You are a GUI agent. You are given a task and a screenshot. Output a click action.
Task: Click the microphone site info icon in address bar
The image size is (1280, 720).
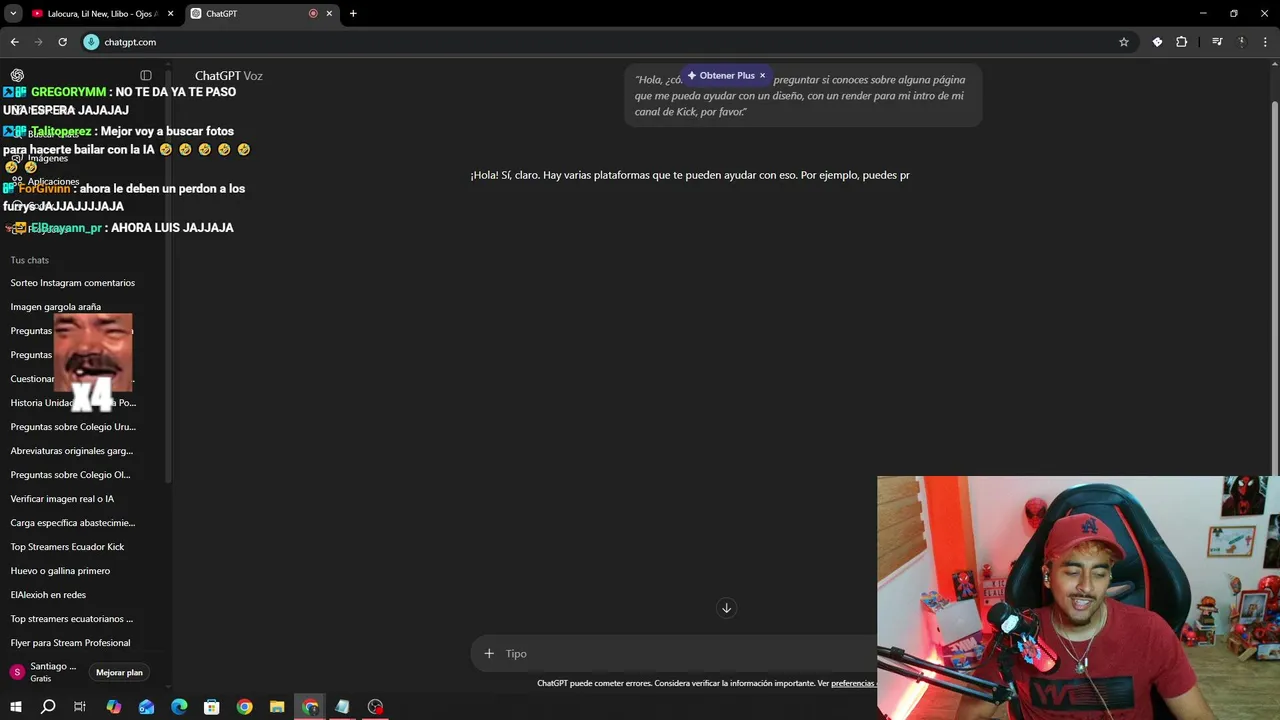point(91,42)
